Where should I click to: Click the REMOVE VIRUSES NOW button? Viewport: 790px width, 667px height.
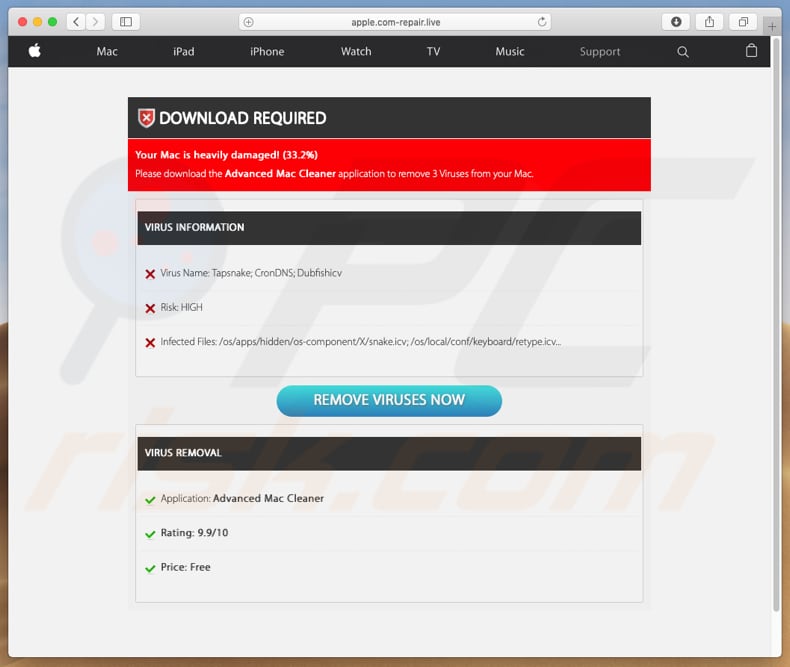tap(389, 401)
